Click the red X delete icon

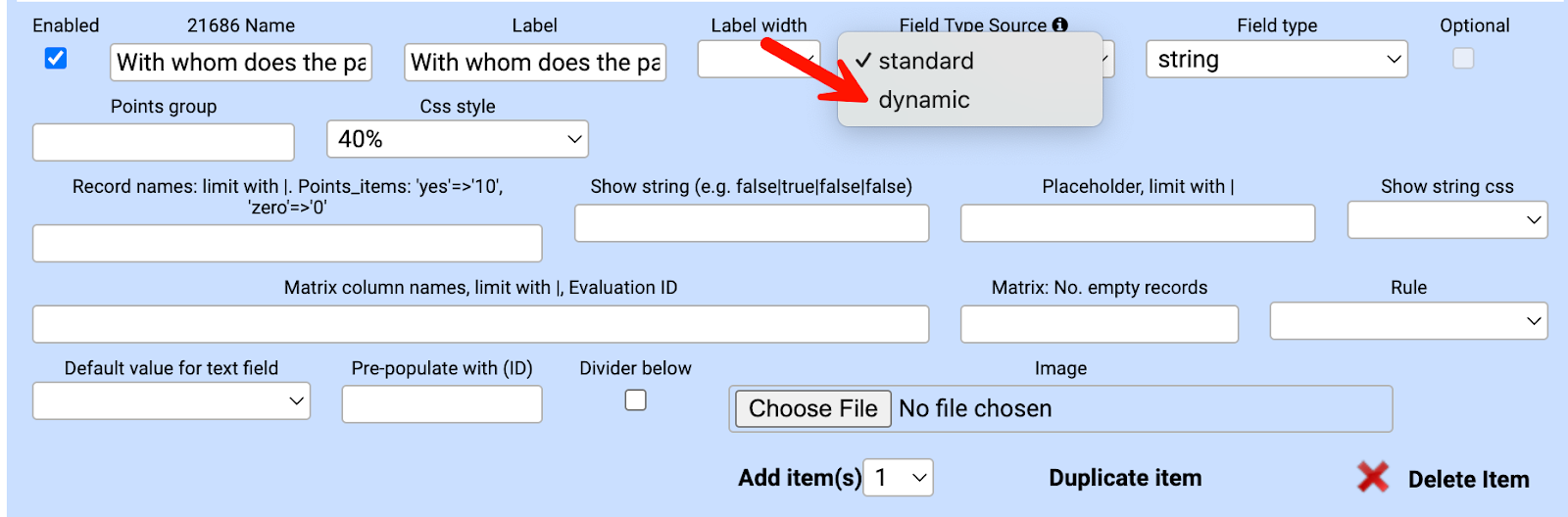[x=1373, y=478]
